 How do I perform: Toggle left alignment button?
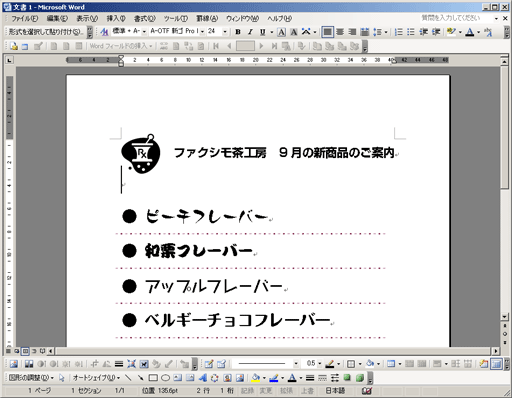(328, 32)
